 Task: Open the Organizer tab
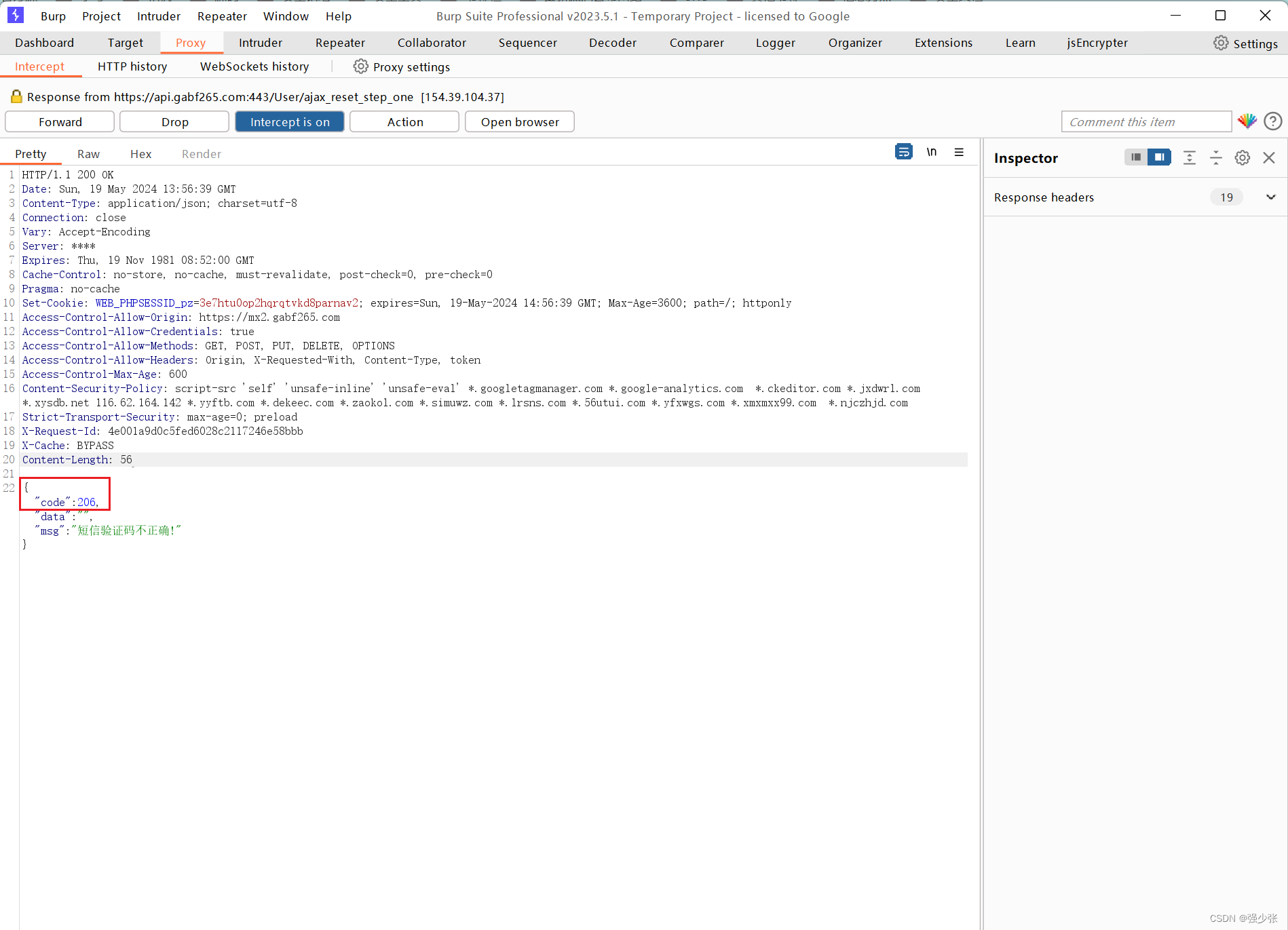(855, 43)
